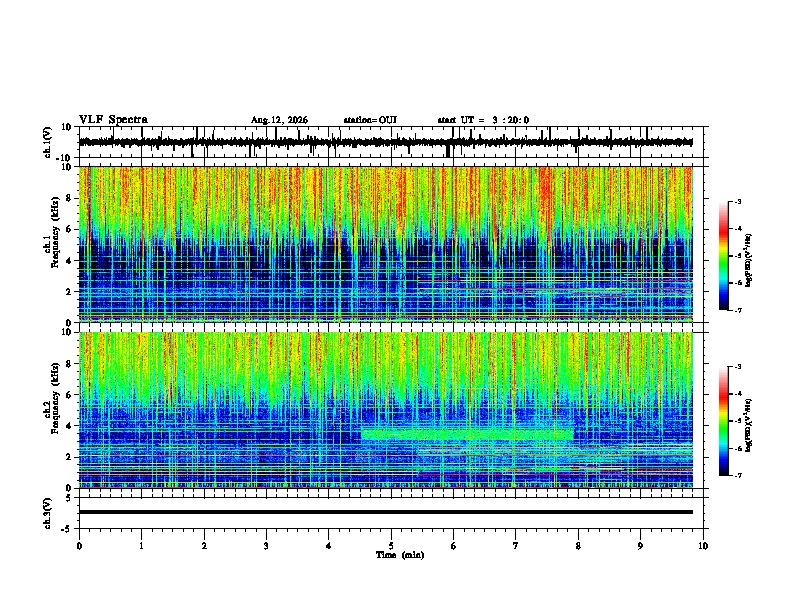The width and height of the screenshot is (792, 612).
Task: Click the flat ch.3 voltage trace
Action: tap(385, 512)
